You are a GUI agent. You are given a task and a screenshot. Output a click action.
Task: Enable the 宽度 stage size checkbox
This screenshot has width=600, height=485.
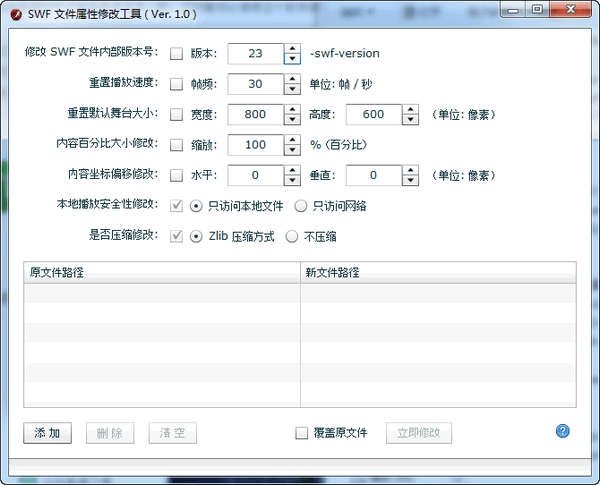click(177, 115)
